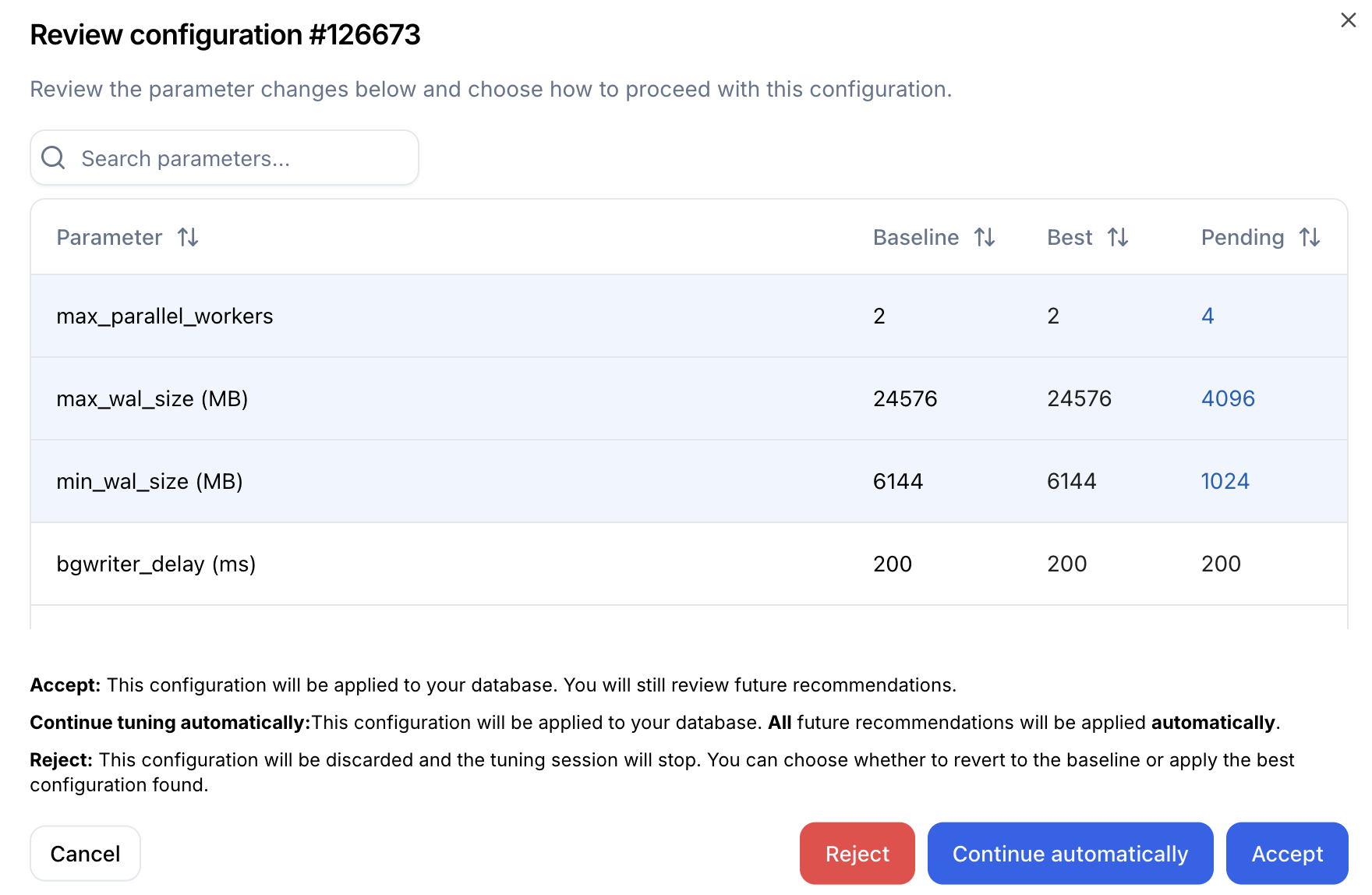1372x895 pixels.
Task: Type in the Search parameters field
Action: [242, 158]
